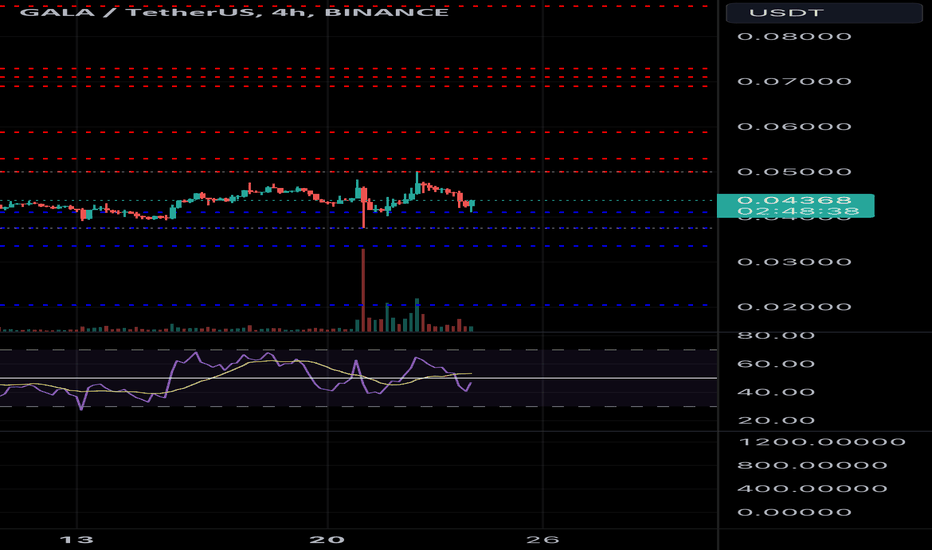
Task: Click the RSI 80.00 scale label
Action: (x=776, y=336)
